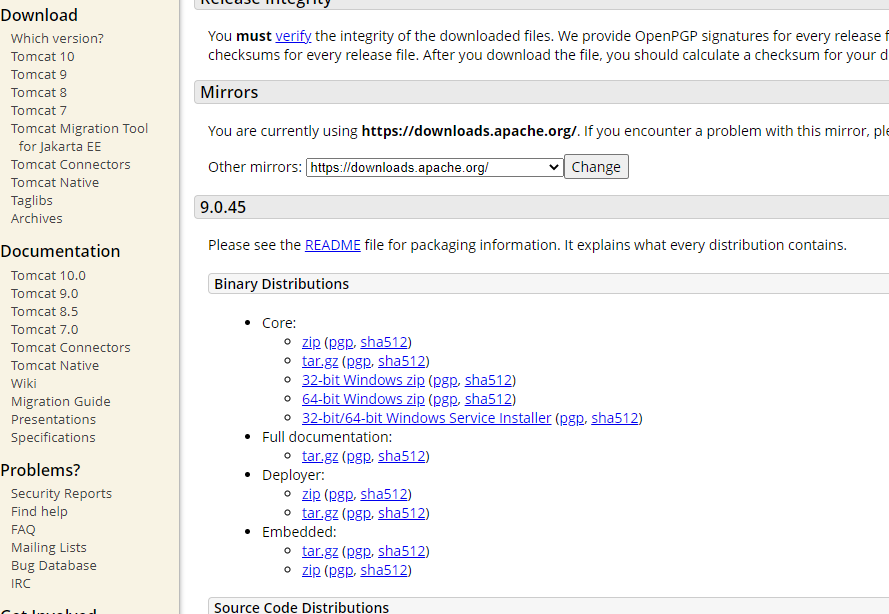The width and height of the screenshot is (889, 614).
Task: Open Tomcat Connectors under Documentation
Action: [70, 348]
